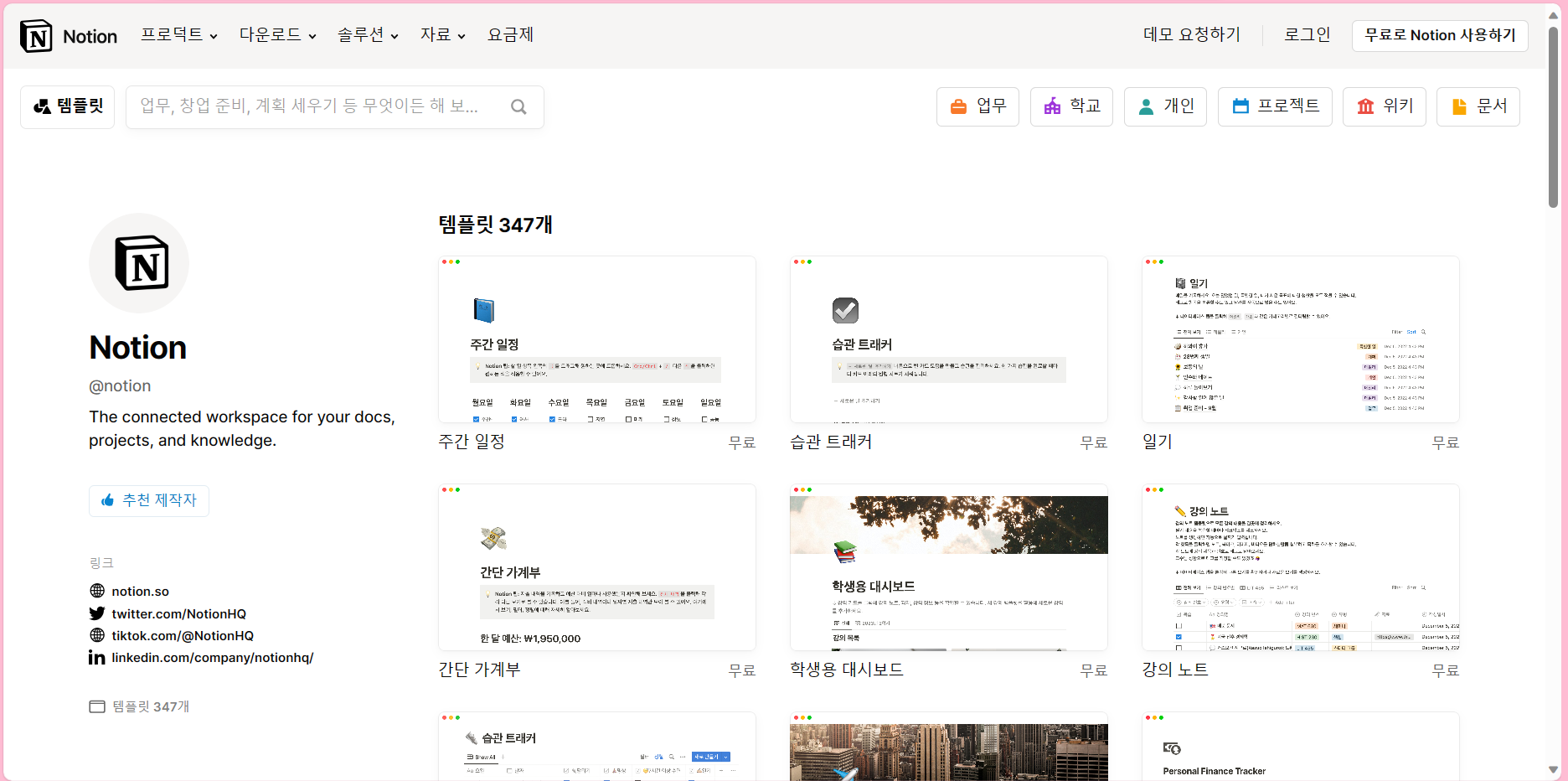Go to the 요금제 pricing page
Image resolution: width=1568 pixels, height=781 pixels.
(x=510, y=34)
